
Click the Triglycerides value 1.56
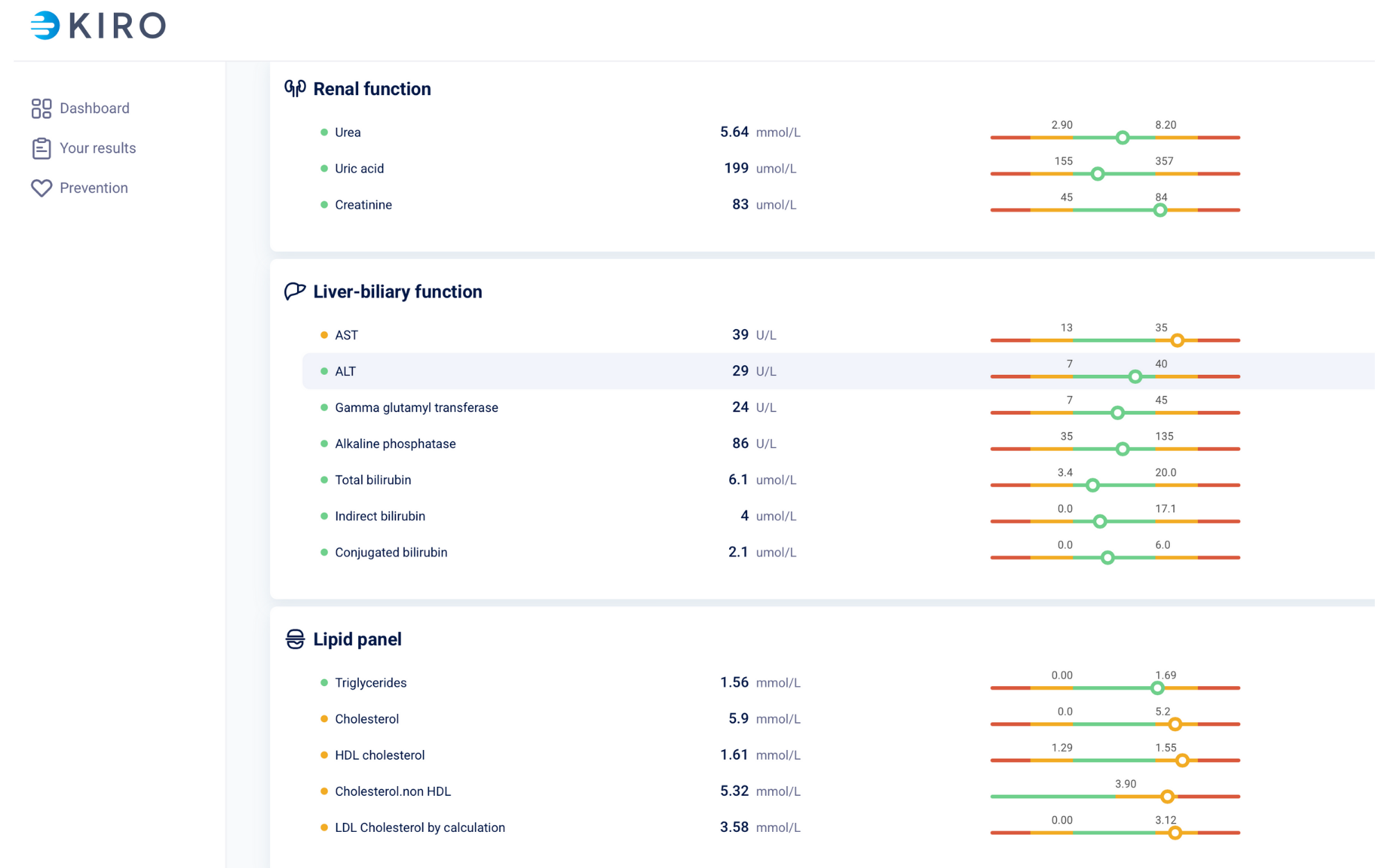734,683
